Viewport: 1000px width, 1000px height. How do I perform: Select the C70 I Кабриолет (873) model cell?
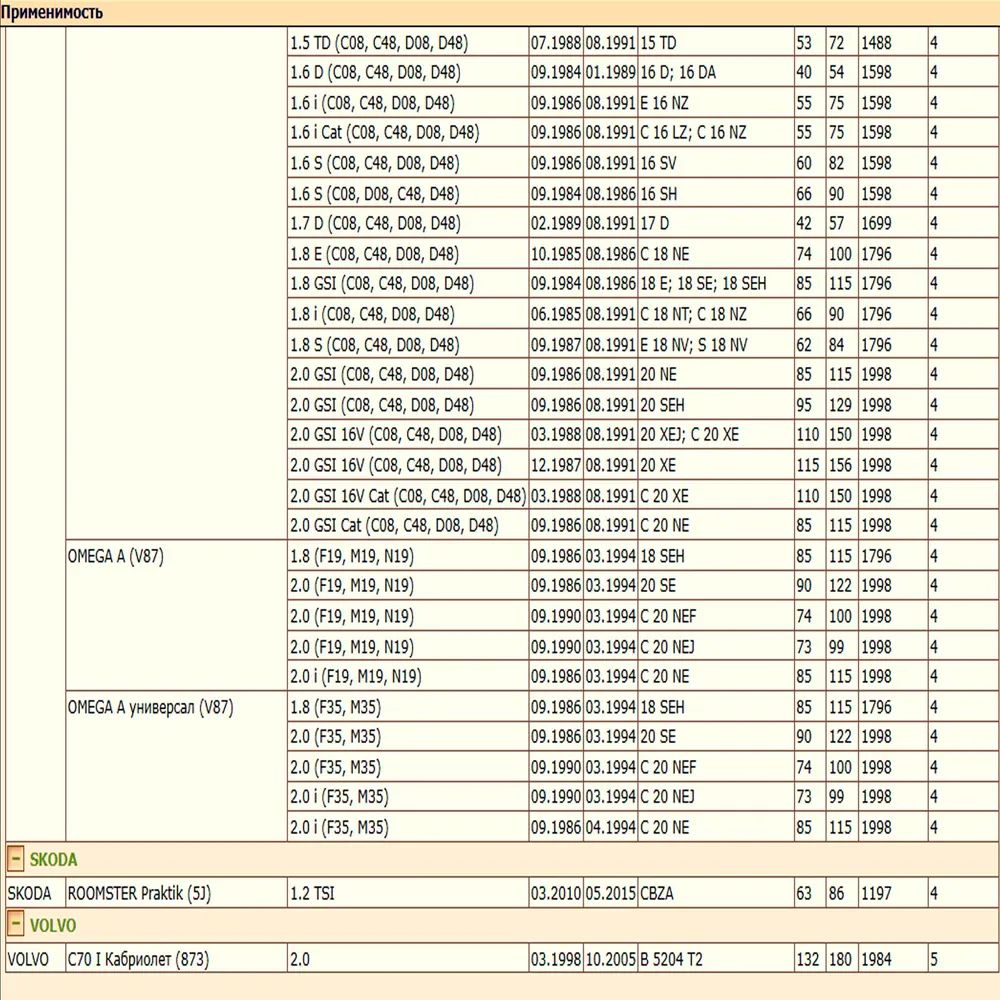point(138,959)
